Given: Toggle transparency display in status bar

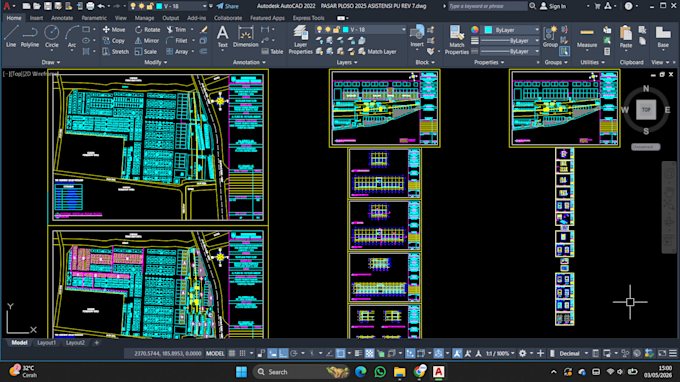Looking at the screenshot, I should (x=369, y=353).
